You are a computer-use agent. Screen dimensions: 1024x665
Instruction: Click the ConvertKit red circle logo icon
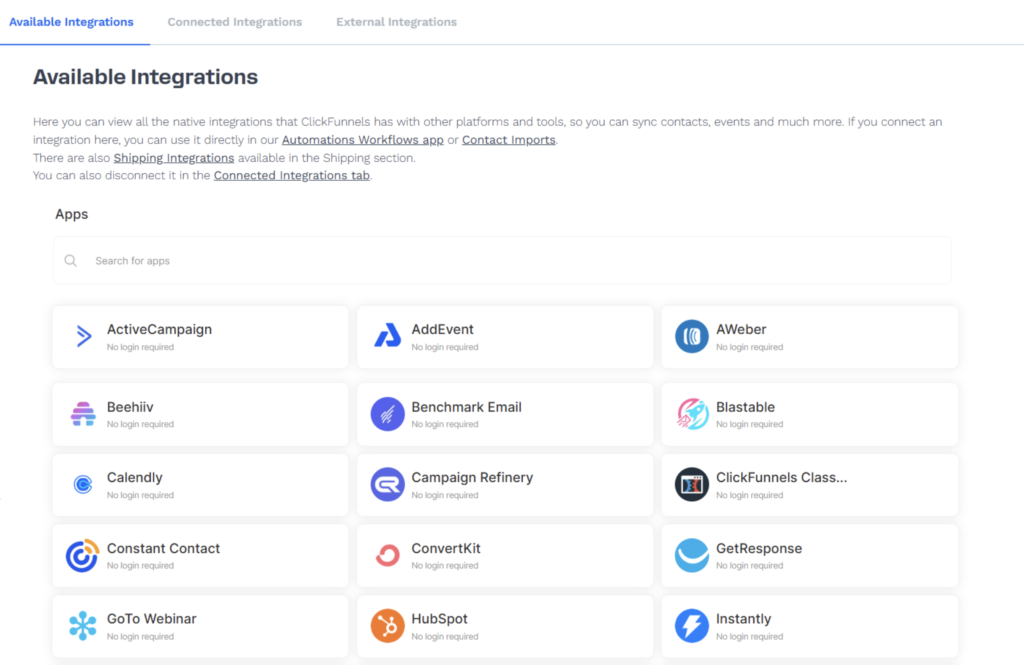[x=387, y=555]
